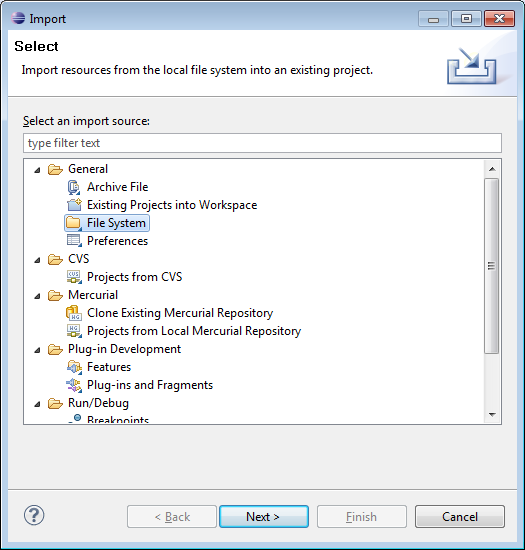
Task: Click the Clone Existing Mercurial Repository icon
Action: point(74,313)
